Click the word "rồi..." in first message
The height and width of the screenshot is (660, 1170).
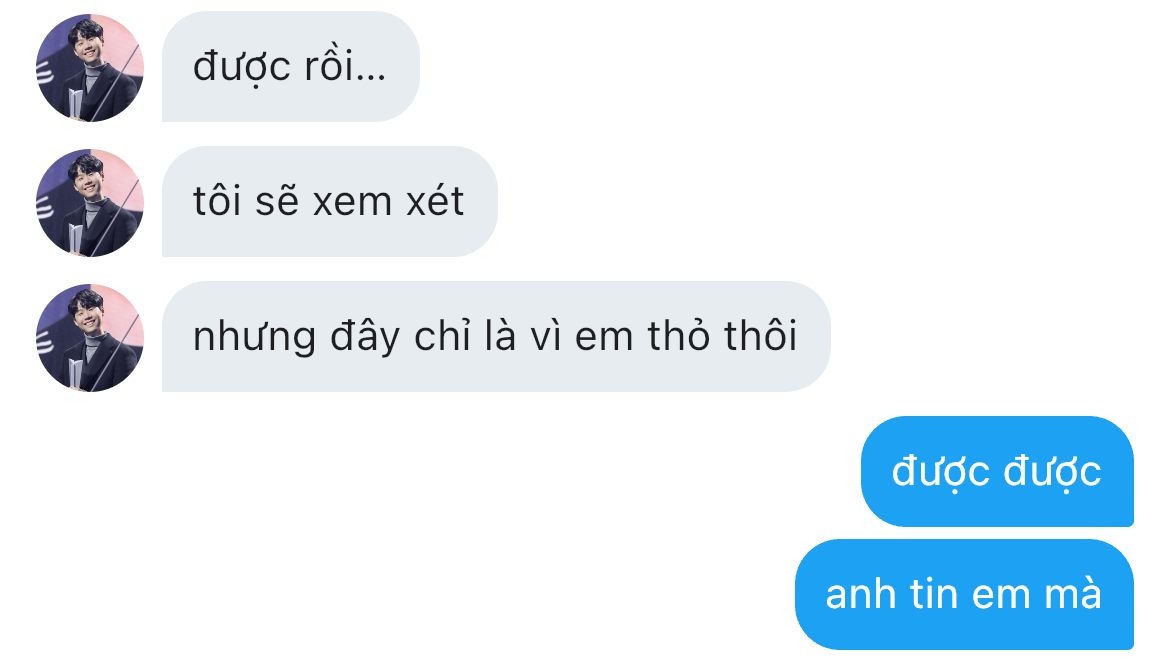345,66
